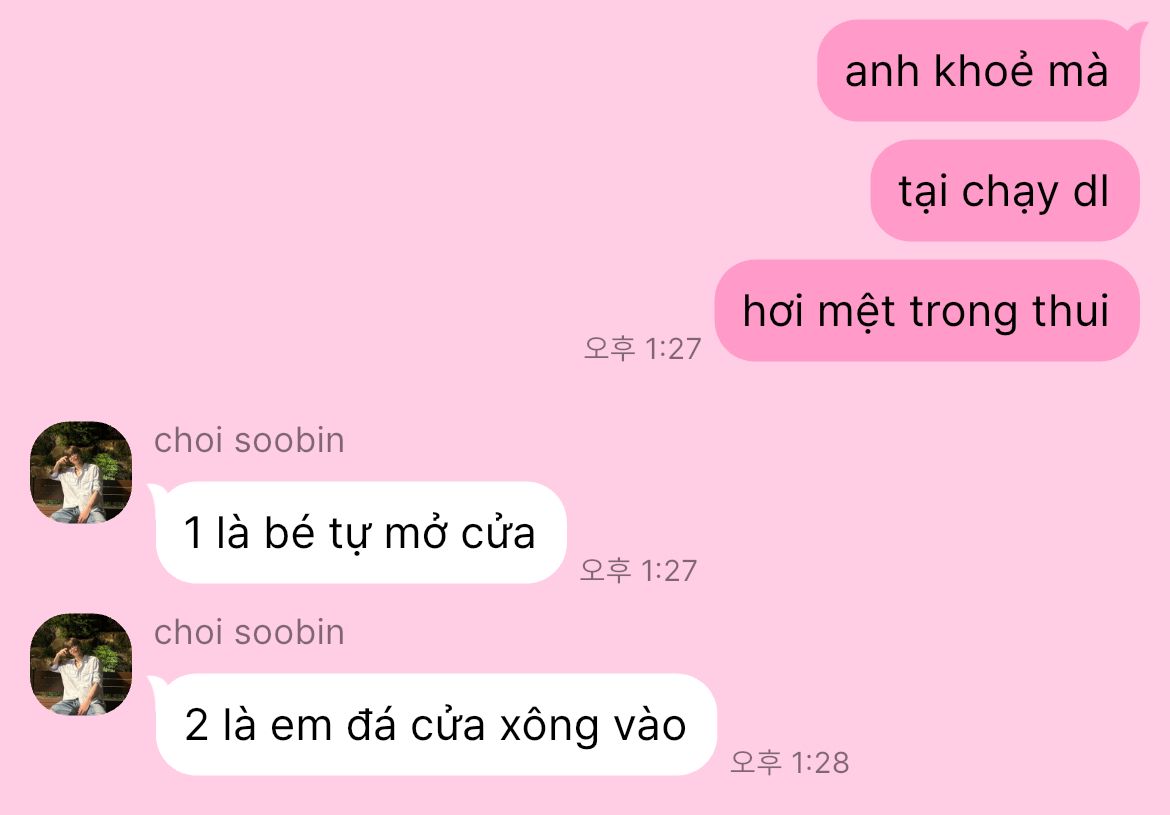This screenshot has width=1170, height=815.
Task: Click the first choi soobin sender name
Action: (x=249, y=440)
